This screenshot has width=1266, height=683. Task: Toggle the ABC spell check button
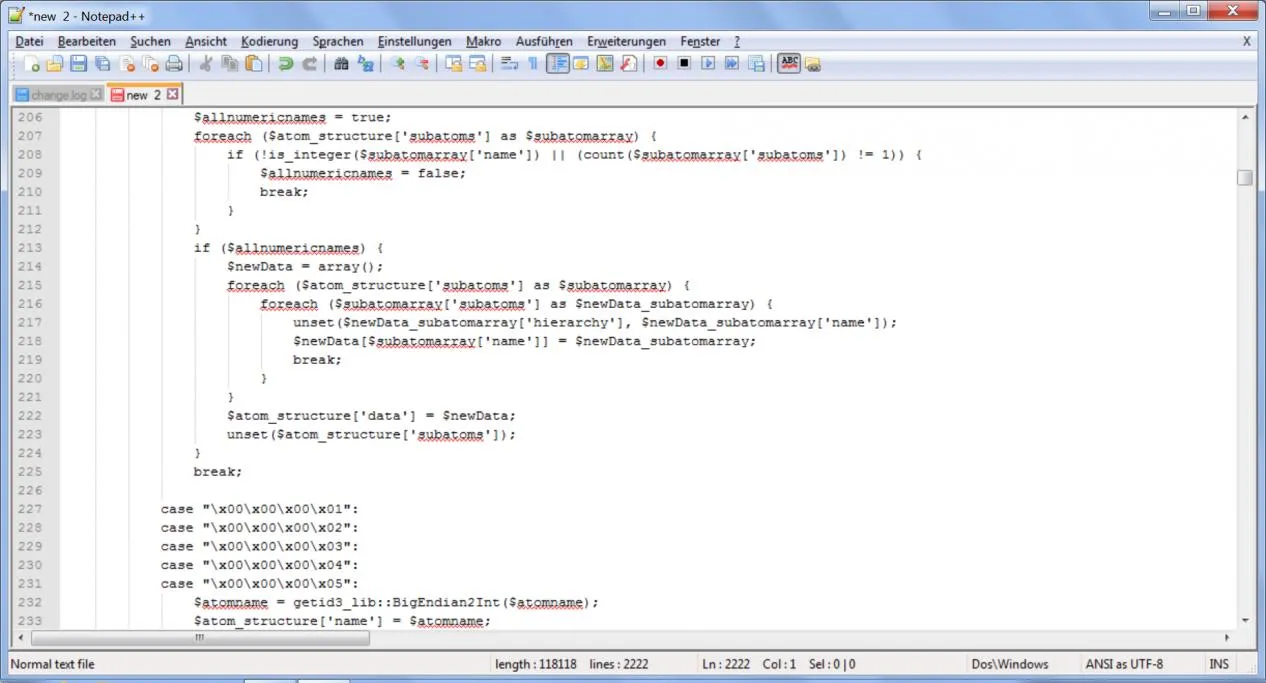point(789,64)
